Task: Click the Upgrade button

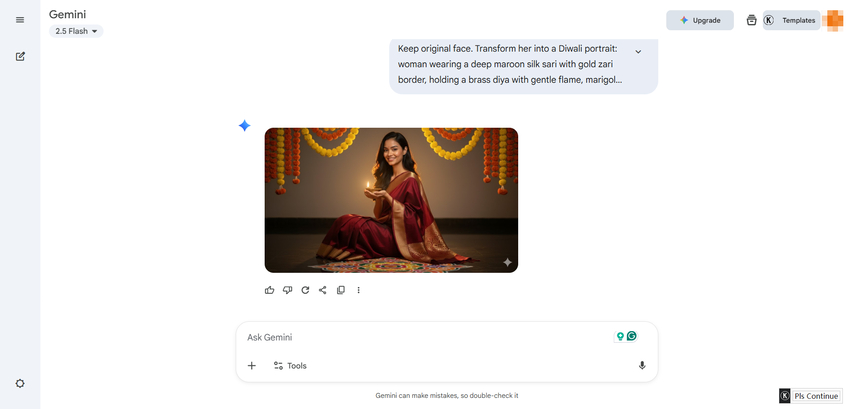Action: [700, 20]
